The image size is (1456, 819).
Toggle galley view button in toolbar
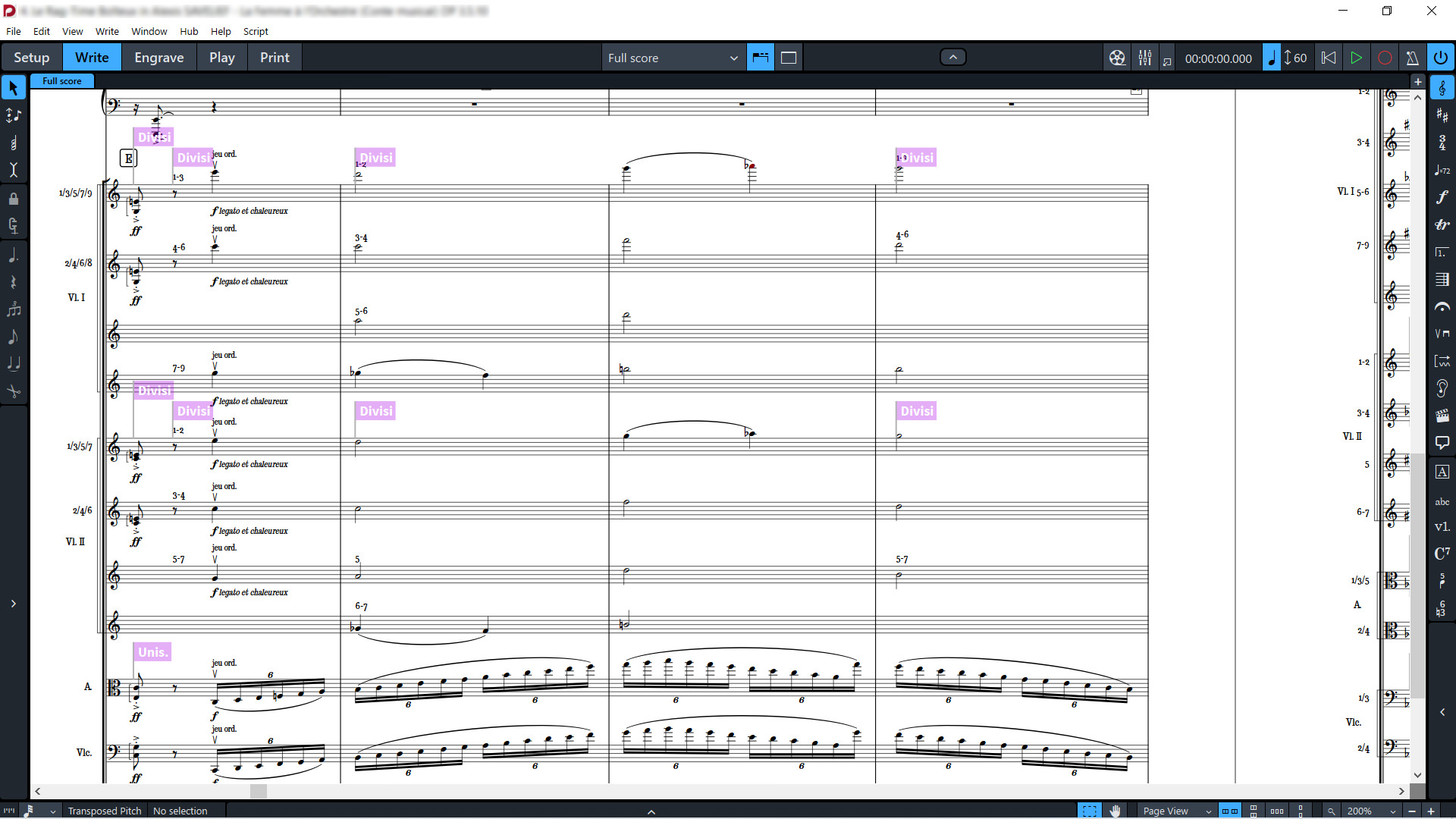(761, 58)
